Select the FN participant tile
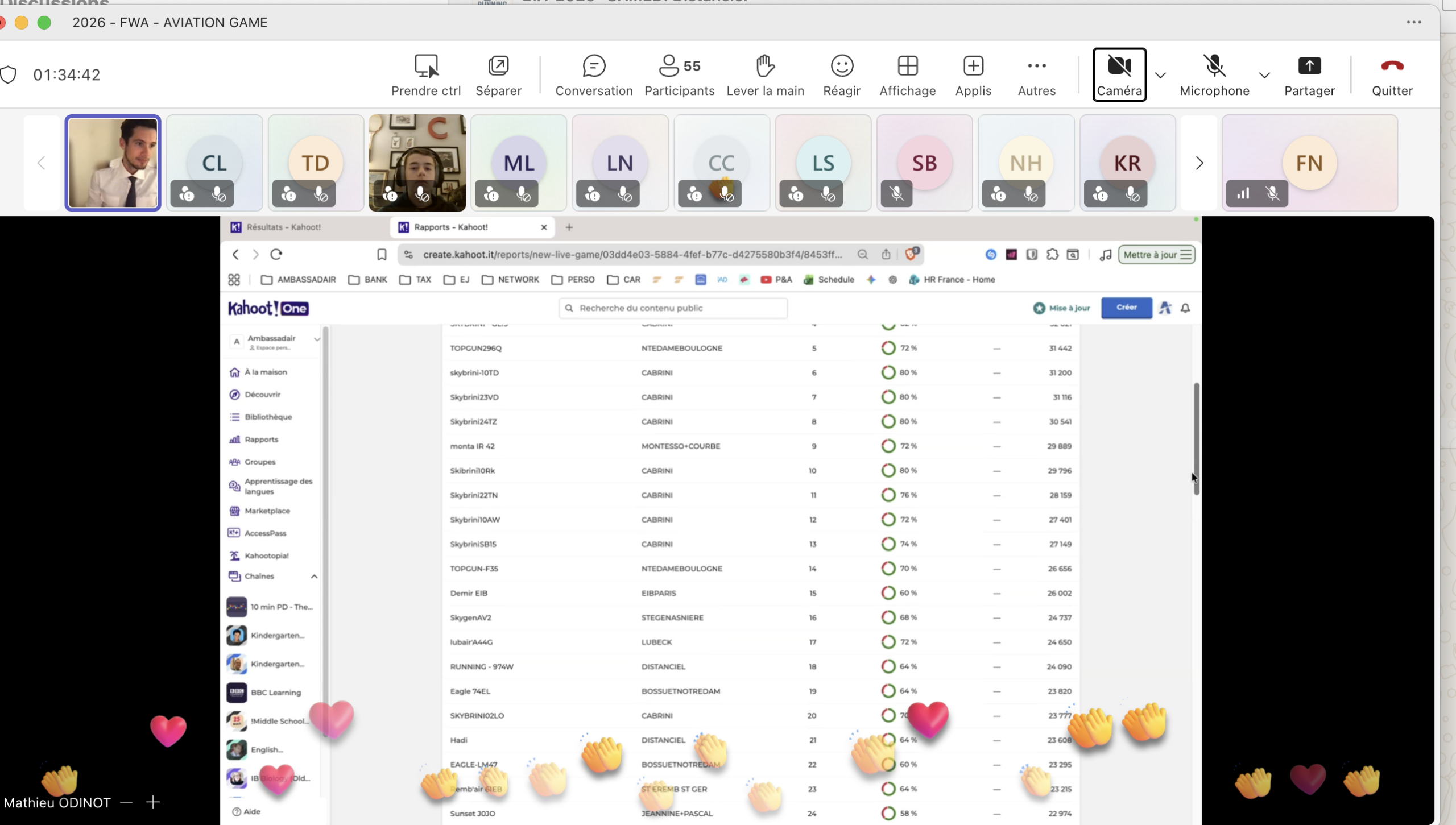Image resolution: width=1456 pixels, height=825 pixels. (x=1309, y=163)
